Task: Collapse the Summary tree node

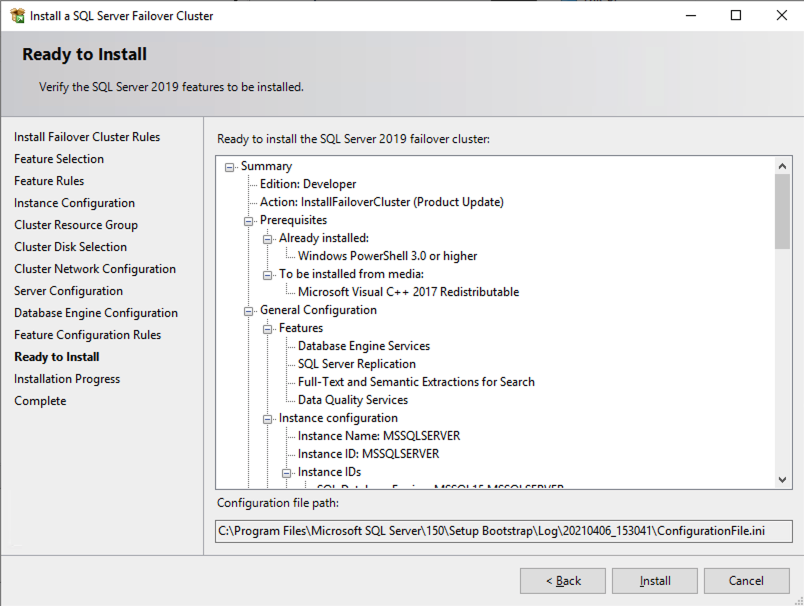Action: [x=230, y=166]
